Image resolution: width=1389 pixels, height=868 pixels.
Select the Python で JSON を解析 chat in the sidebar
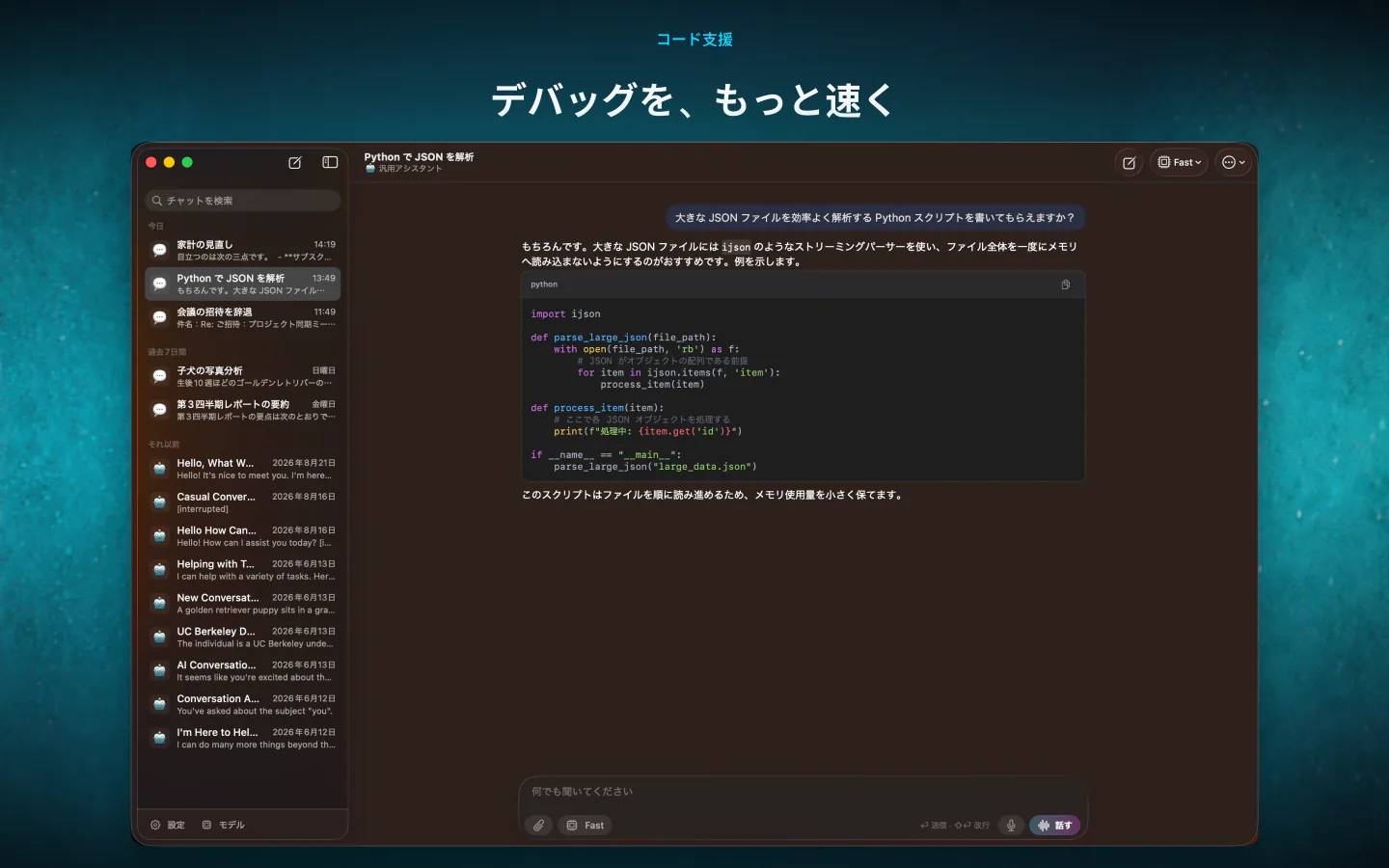click(243, 285)
